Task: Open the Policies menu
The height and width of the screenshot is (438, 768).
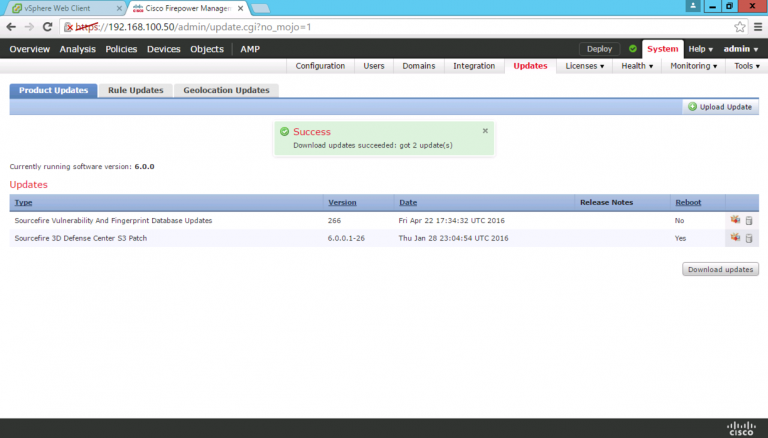Action: click(121, 49)
